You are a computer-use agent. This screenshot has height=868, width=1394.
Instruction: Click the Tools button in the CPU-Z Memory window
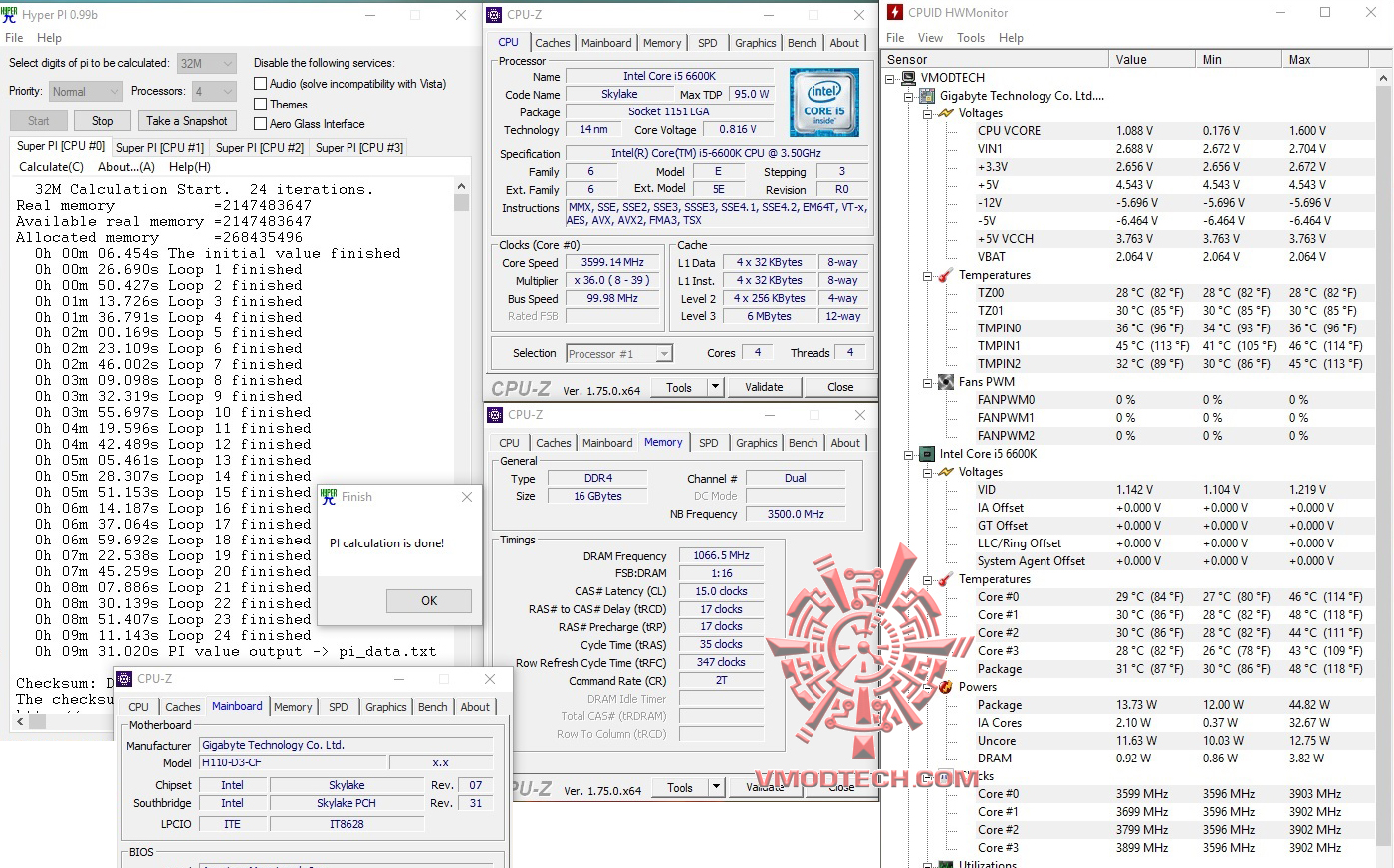click(x=680, y=787)
